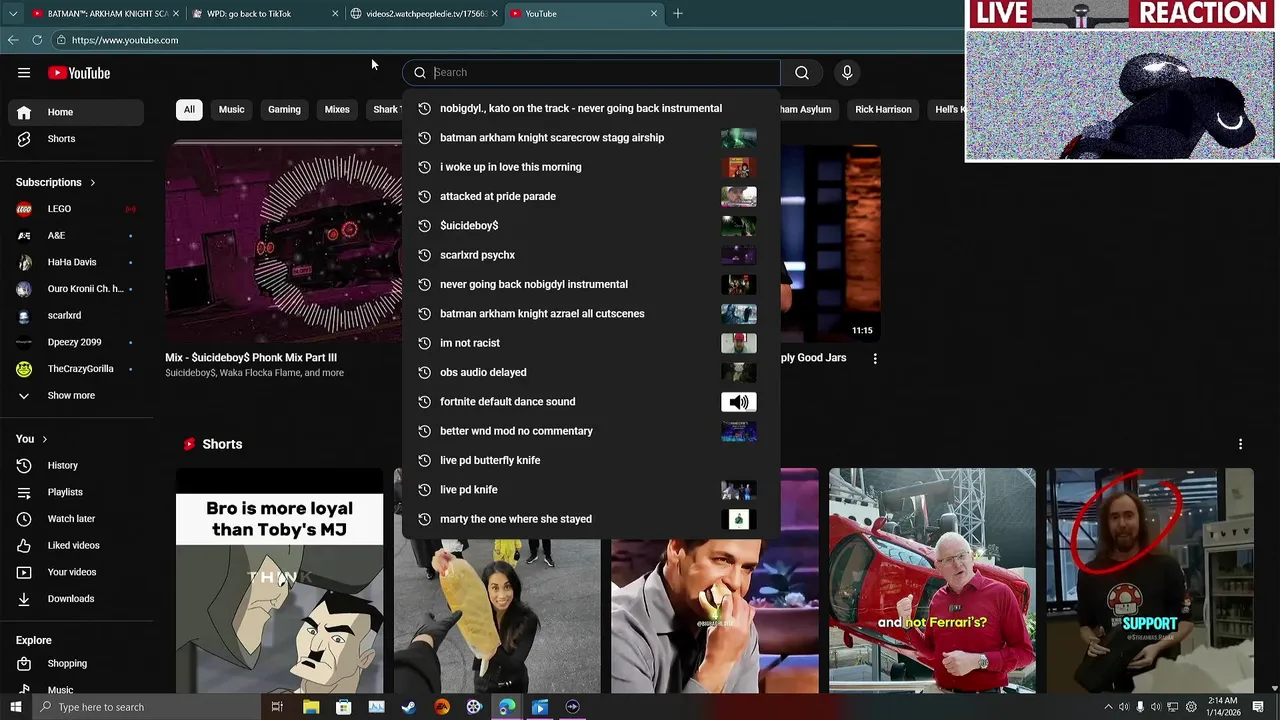1280x720 pixels.
Task: Choose suggestion 'obs audio delayed'
Action: [x=590, y=372]
